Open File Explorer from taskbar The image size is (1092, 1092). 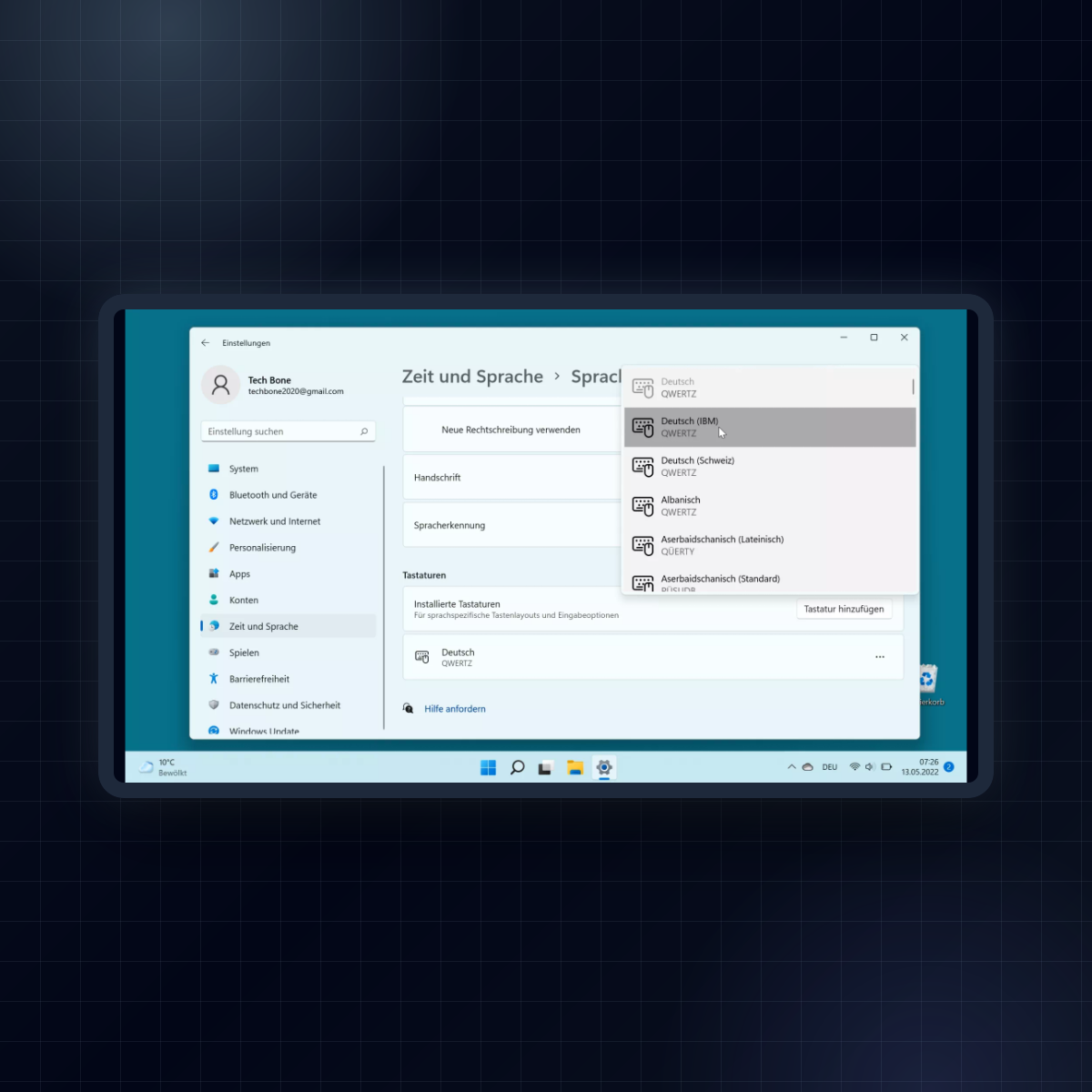(574, 768)
